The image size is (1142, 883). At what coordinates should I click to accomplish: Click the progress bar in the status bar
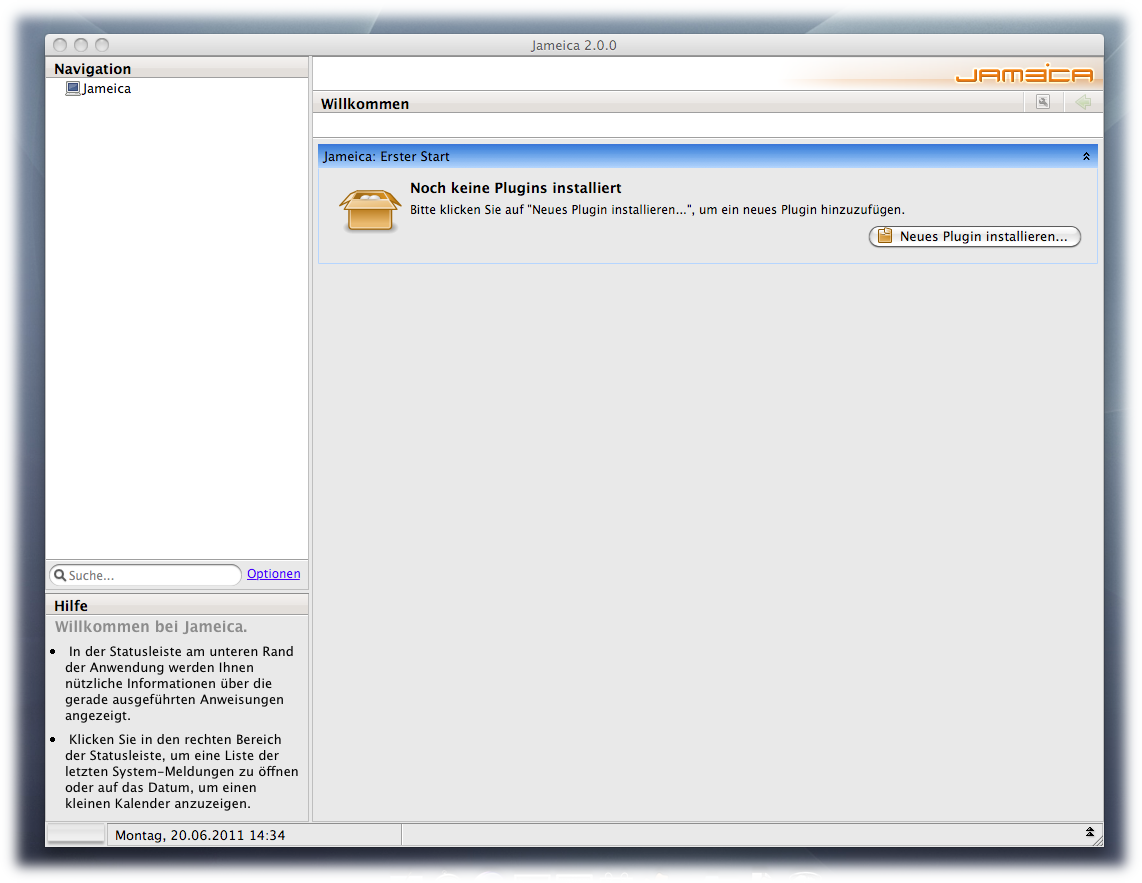coord(76,834)
